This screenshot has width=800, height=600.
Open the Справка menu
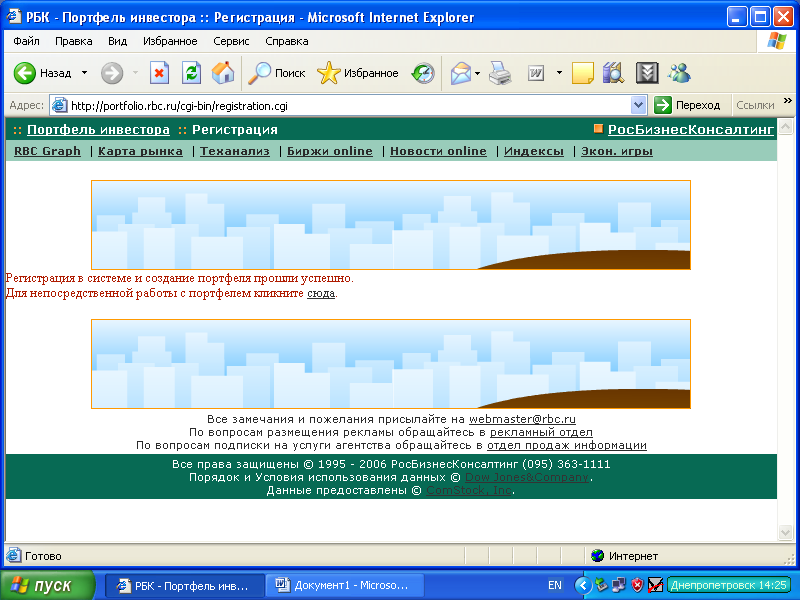coord(287,41)
